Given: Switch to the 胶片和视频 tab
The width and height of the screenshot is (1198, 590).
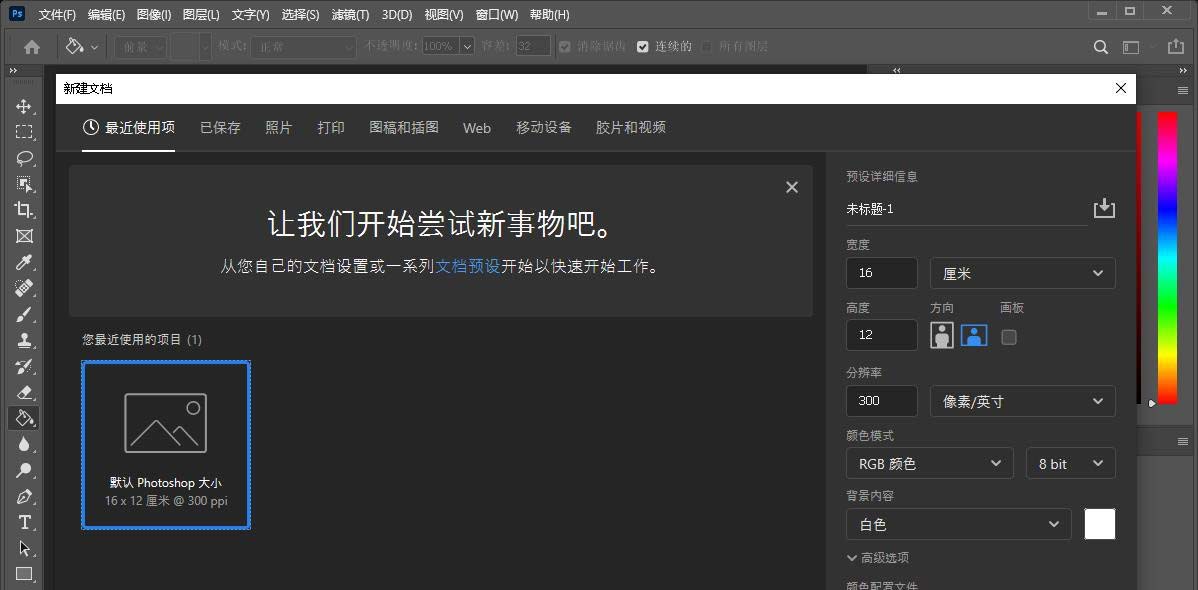Looking at the screenshot, I should (631, 128).
